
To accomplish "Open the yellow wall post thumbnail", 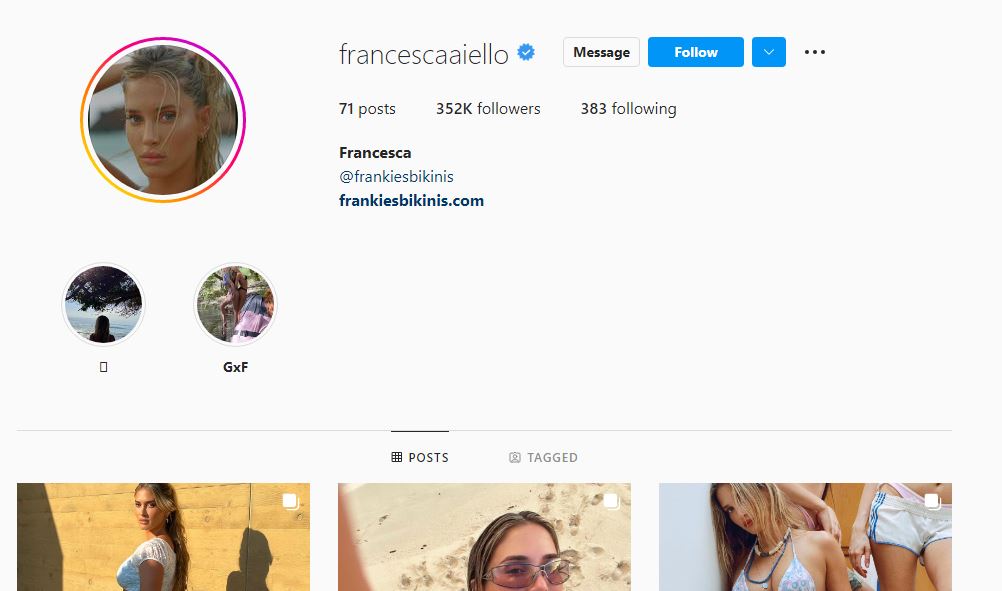I will pos(164,537).
